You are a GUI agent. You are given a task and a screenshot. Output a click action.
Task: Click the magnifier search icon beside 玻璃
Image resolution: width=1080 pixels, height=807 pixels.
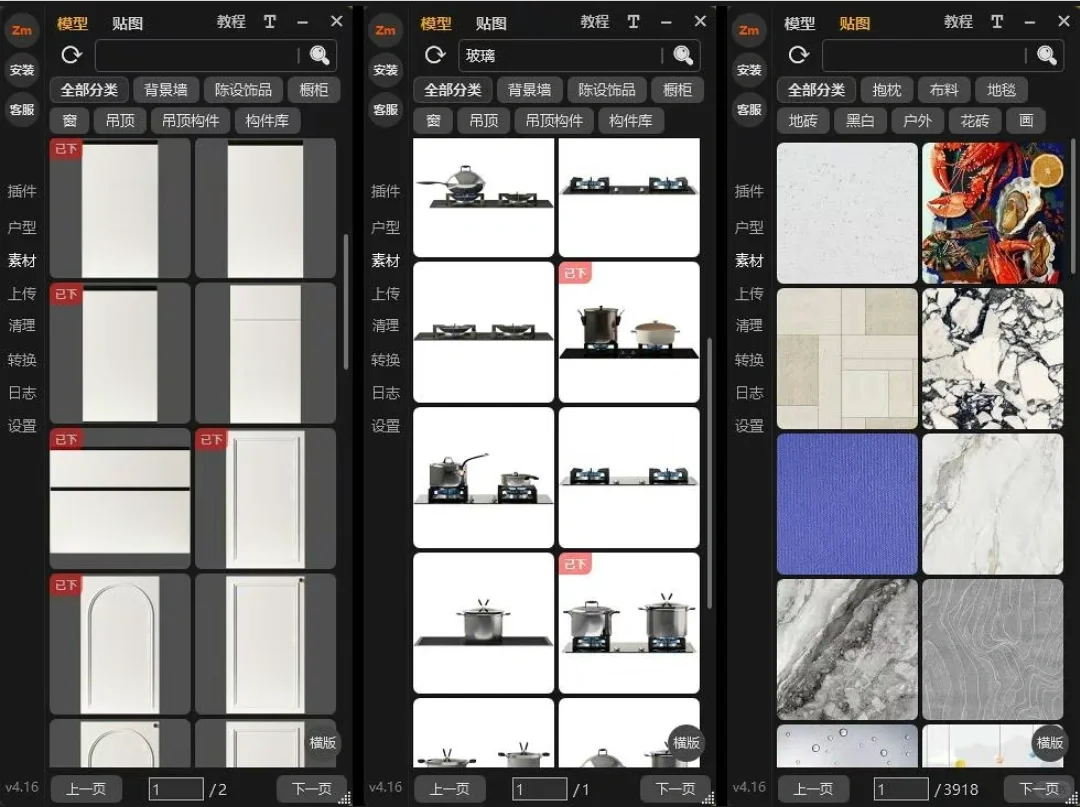tap(682, 55)
